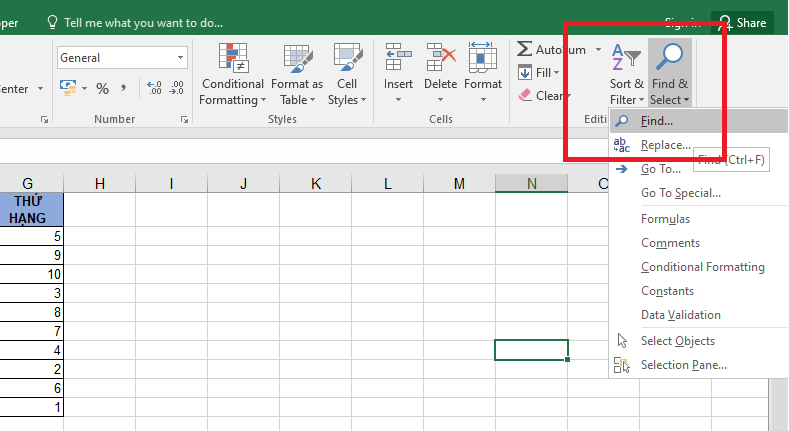Apply Comma Style format
789x431 pixels.
pyautogui.click(x=123, y=89)
